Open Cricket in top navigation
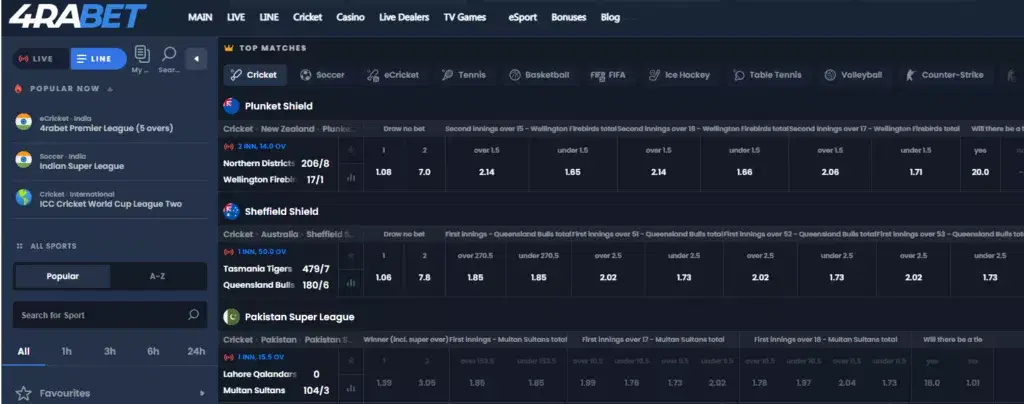 [308, 18]
